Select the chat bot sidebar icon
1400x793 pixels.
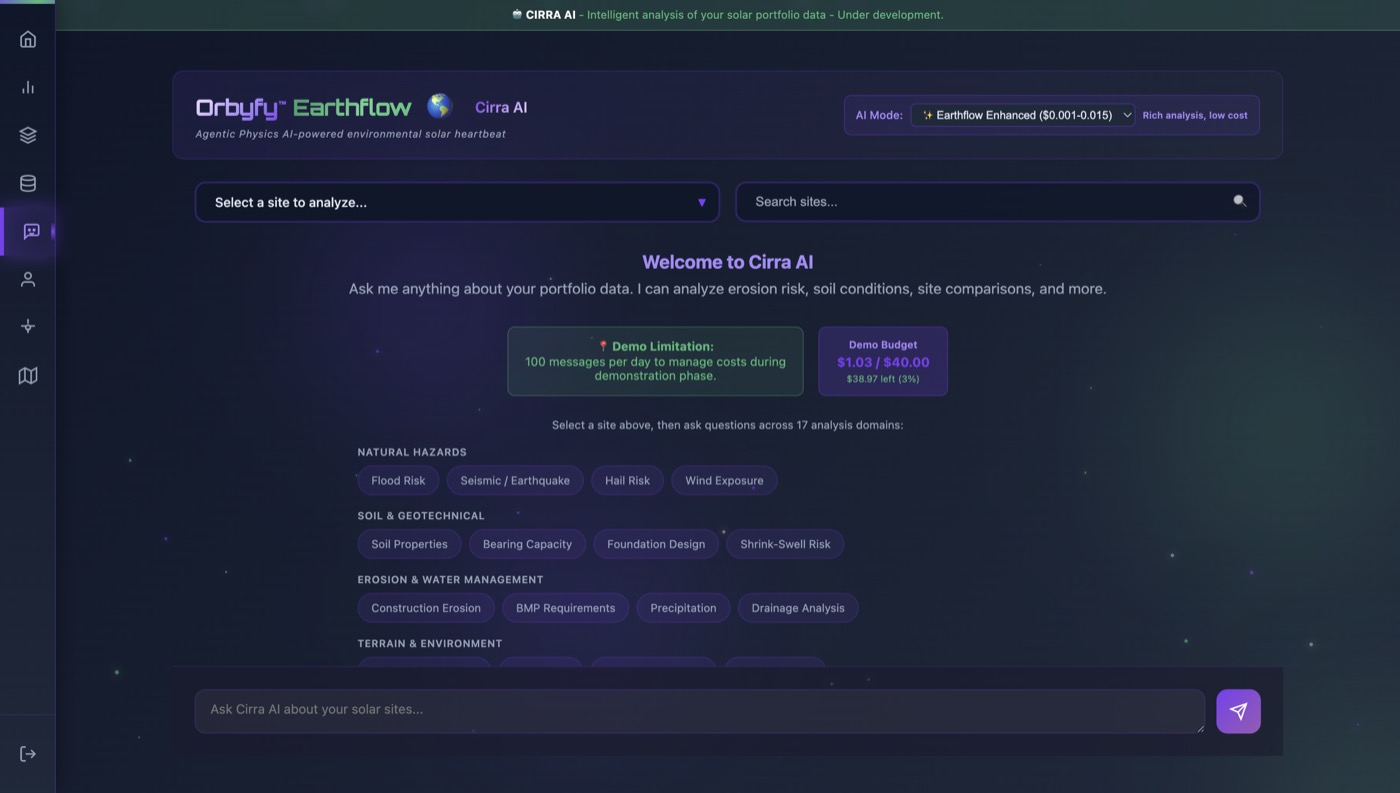point(31,231)
